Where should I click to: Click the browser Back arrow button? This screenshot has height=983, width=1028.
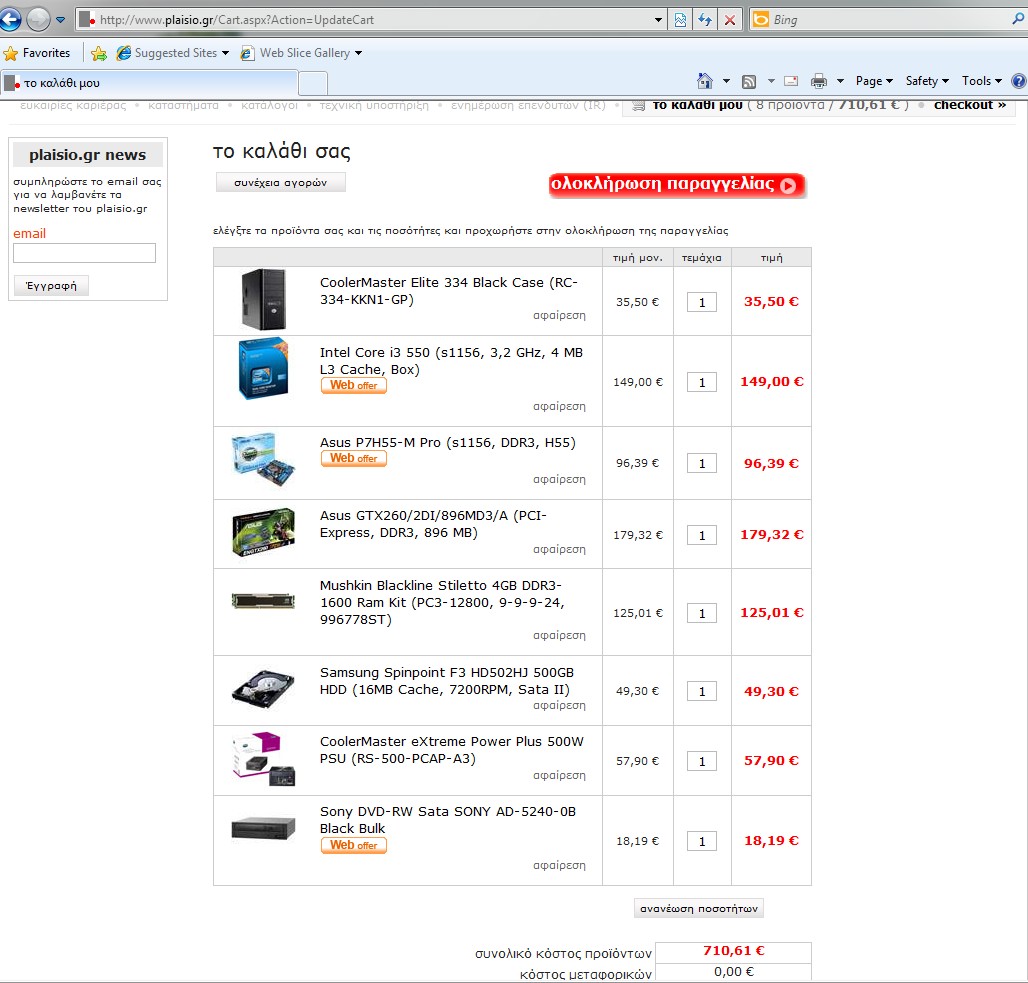[x=10, y=19]
